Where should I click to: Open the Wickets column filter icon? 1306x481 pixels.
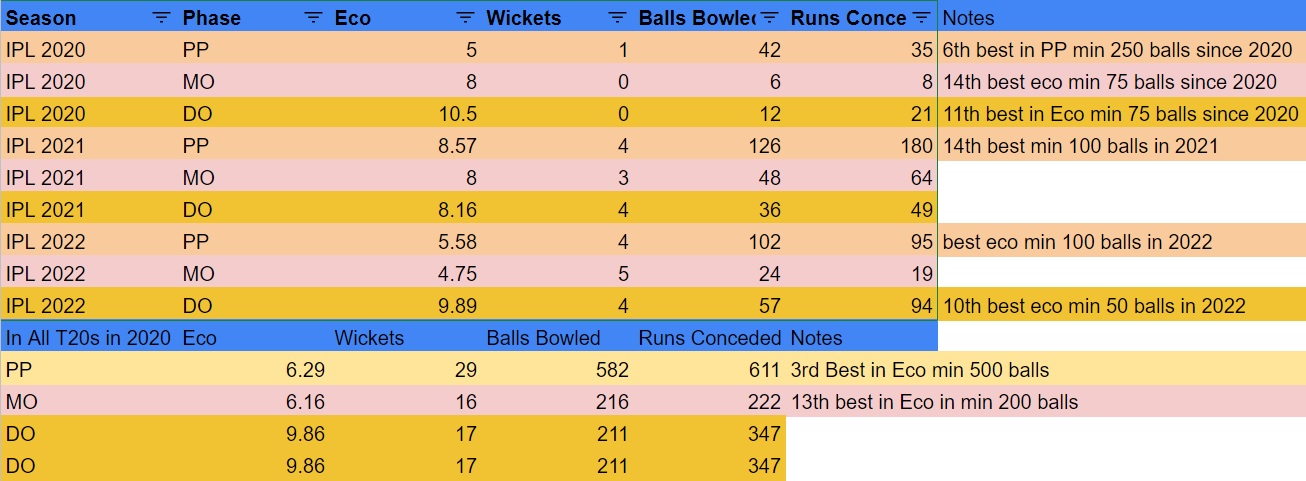(x=618, y=18)
